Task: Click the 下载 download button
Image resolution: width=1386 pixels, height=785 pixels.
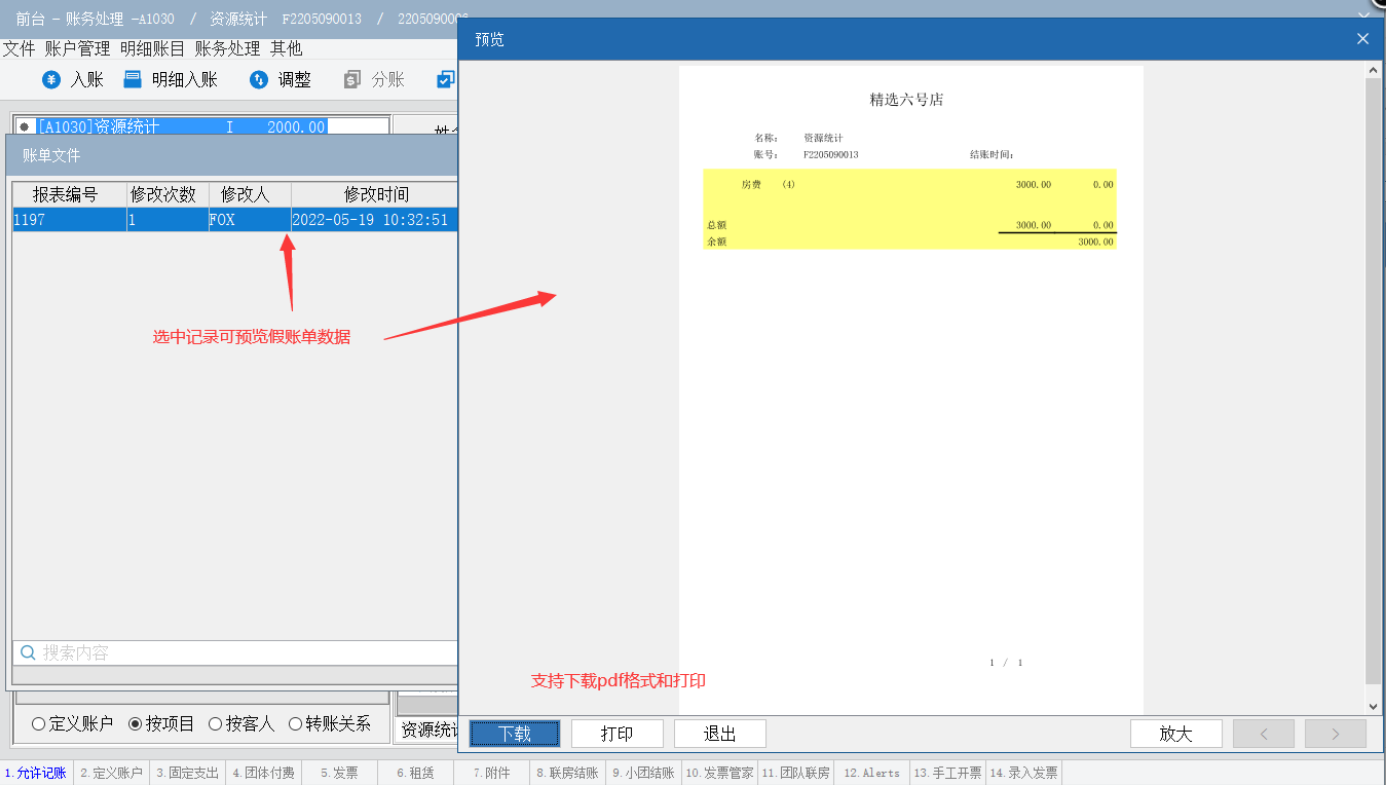Action: (x=515, y=734)
